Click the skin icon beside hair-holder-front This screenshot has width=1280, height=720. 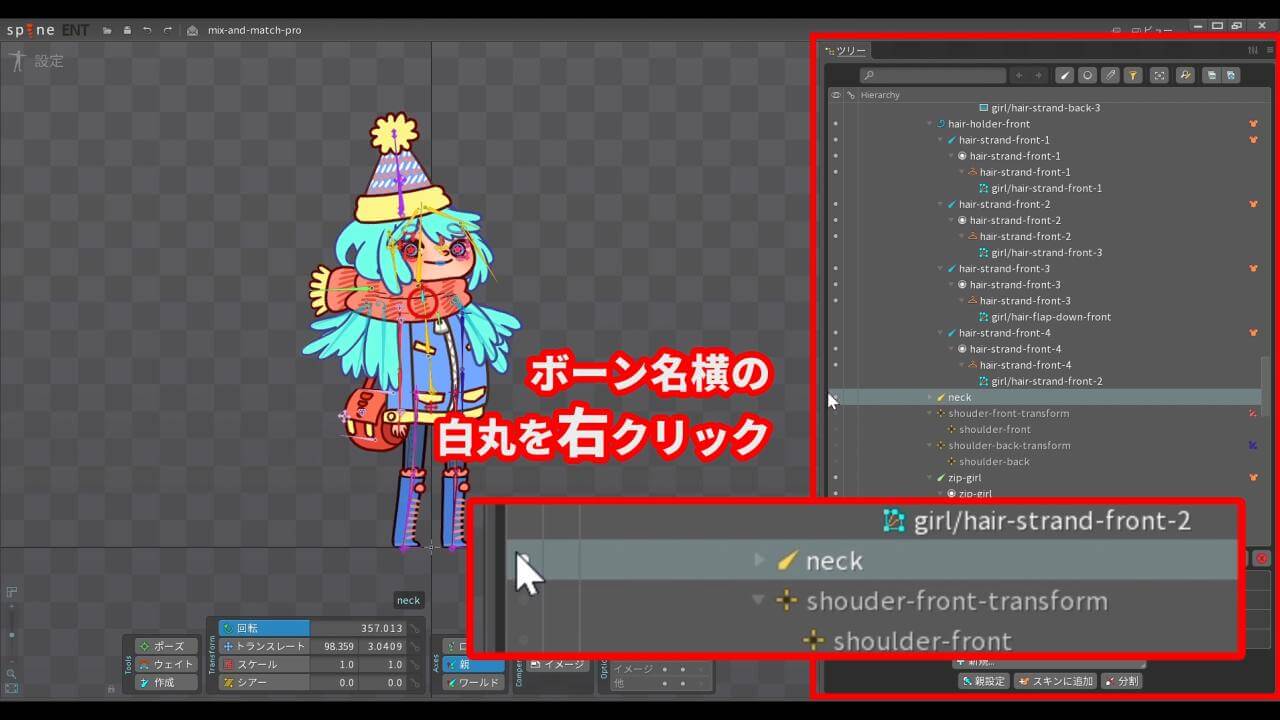coord(1253,124)
